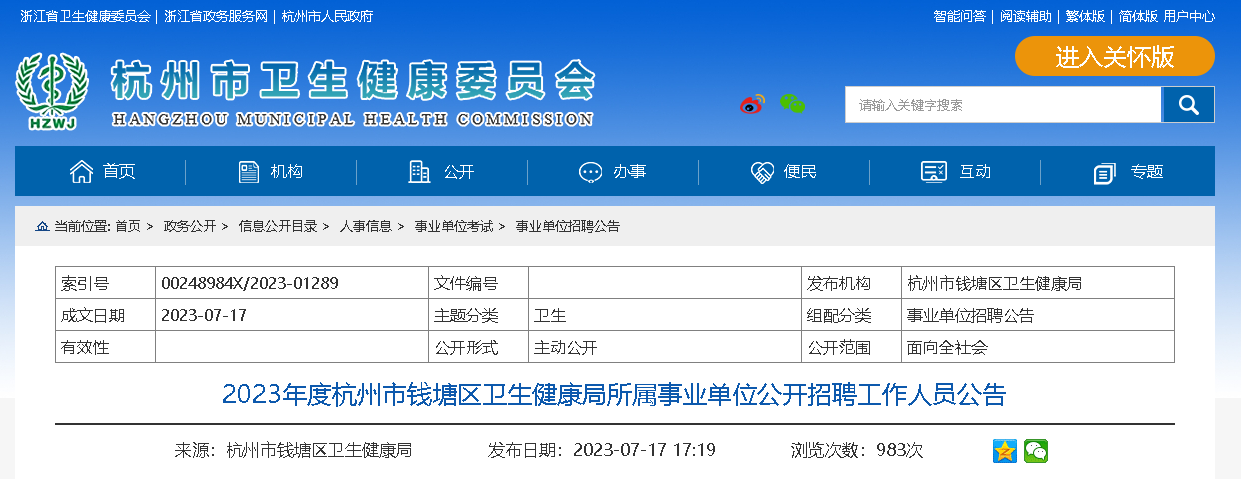Open the 专题 navigation section

pos(1128,172)
